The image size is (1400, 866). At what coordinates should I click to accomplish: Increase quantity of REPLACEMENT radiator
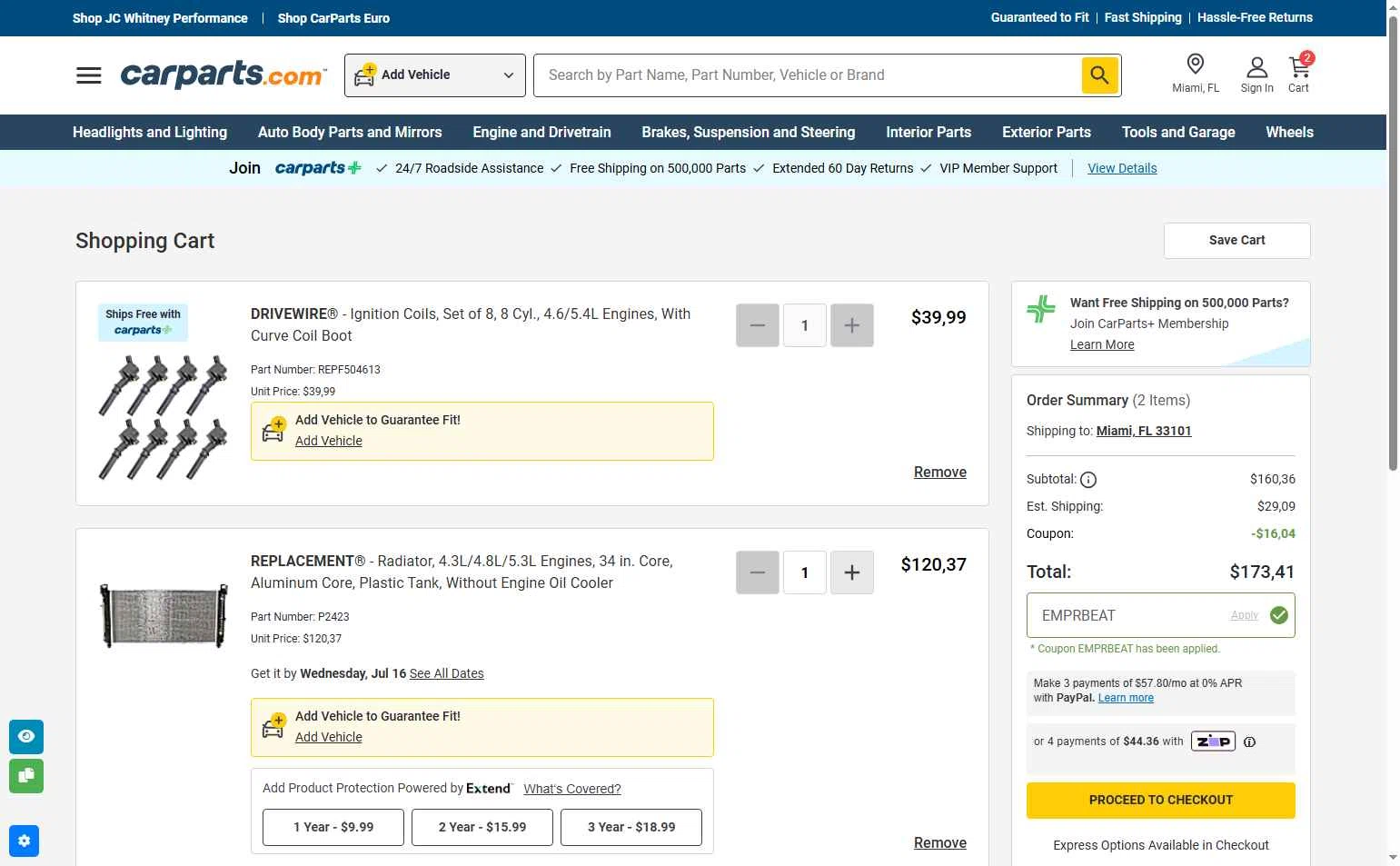(852, 572)
